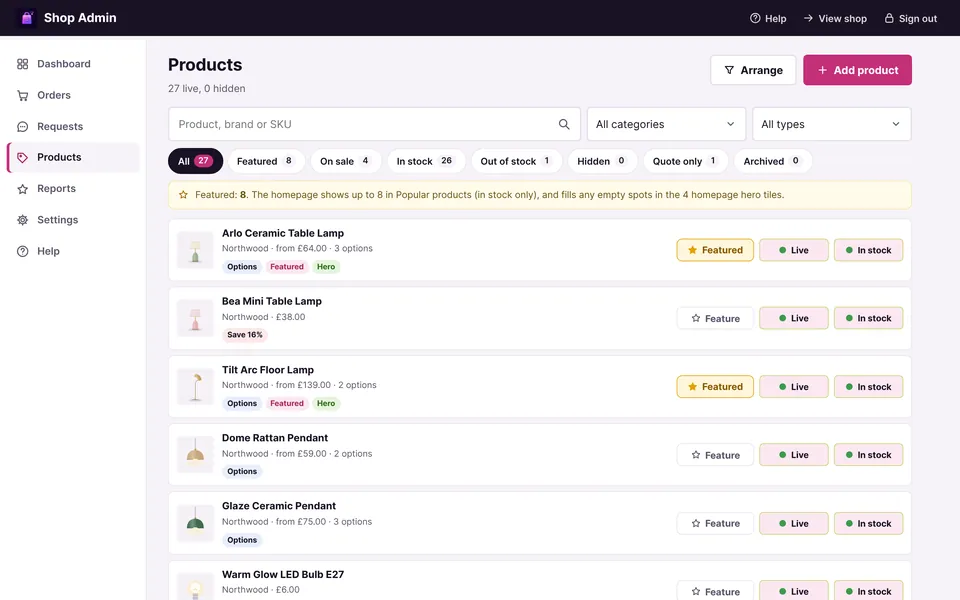Click the Arrange funnel icon
This screenshot has width=960, height=600.
pyautogui.click(x=729, y=70)
